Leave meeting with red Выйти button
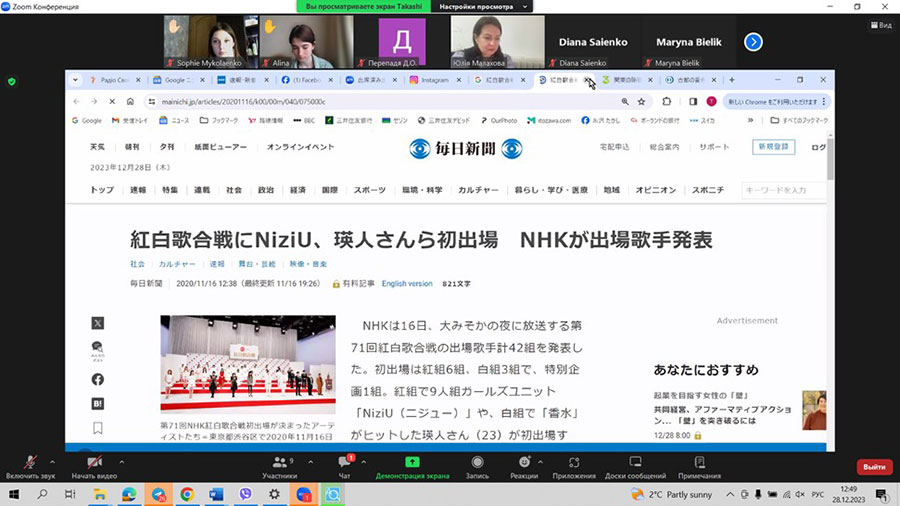The width and height of the screenshot is (900, 506). tap(873, 467)
